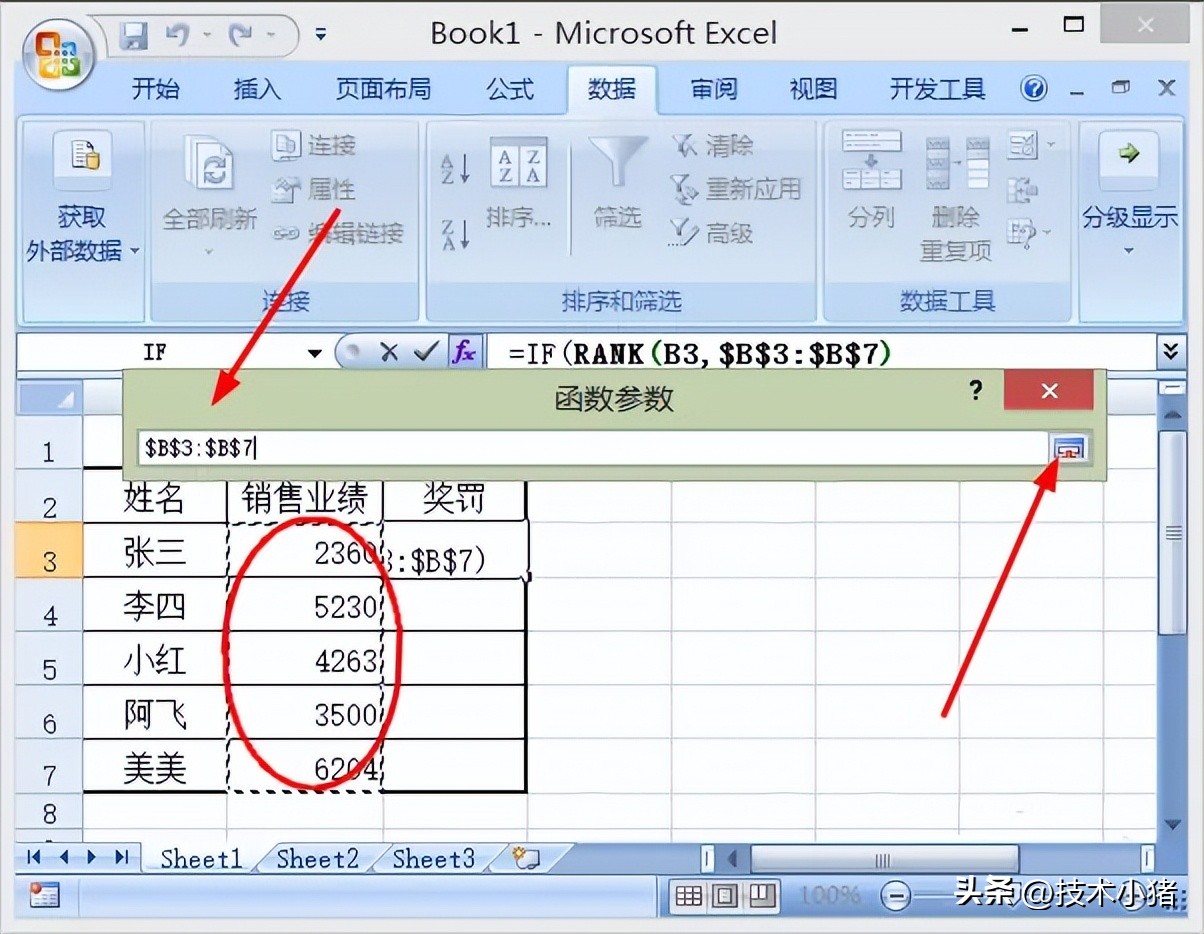Open the Name Box dropdown arrow
The height and width of the screenshot is (934, 1204).
click(315, 353)
